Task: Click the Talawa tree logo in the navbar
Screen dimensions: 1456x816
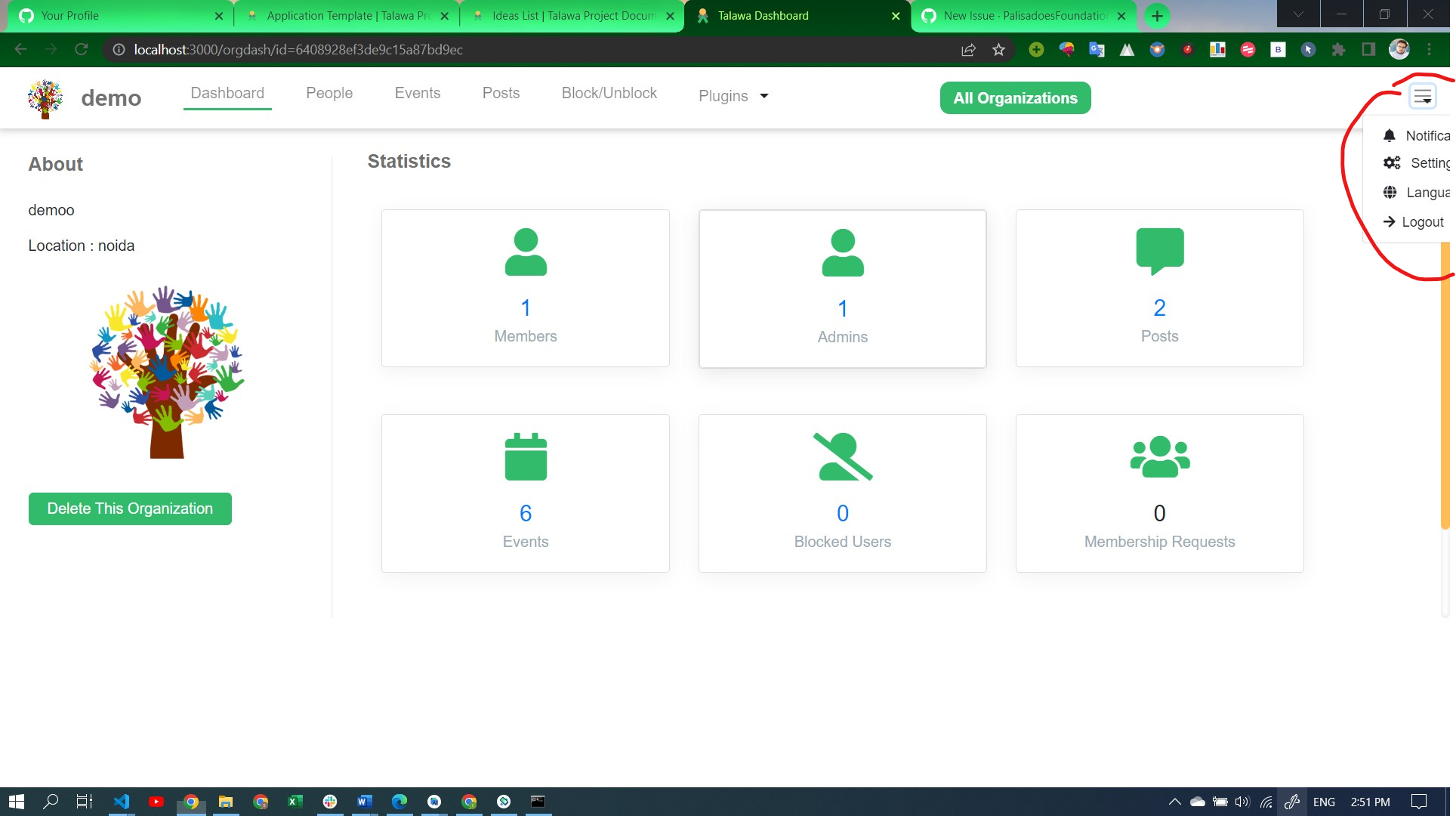Action: click(x=44, y=97)
